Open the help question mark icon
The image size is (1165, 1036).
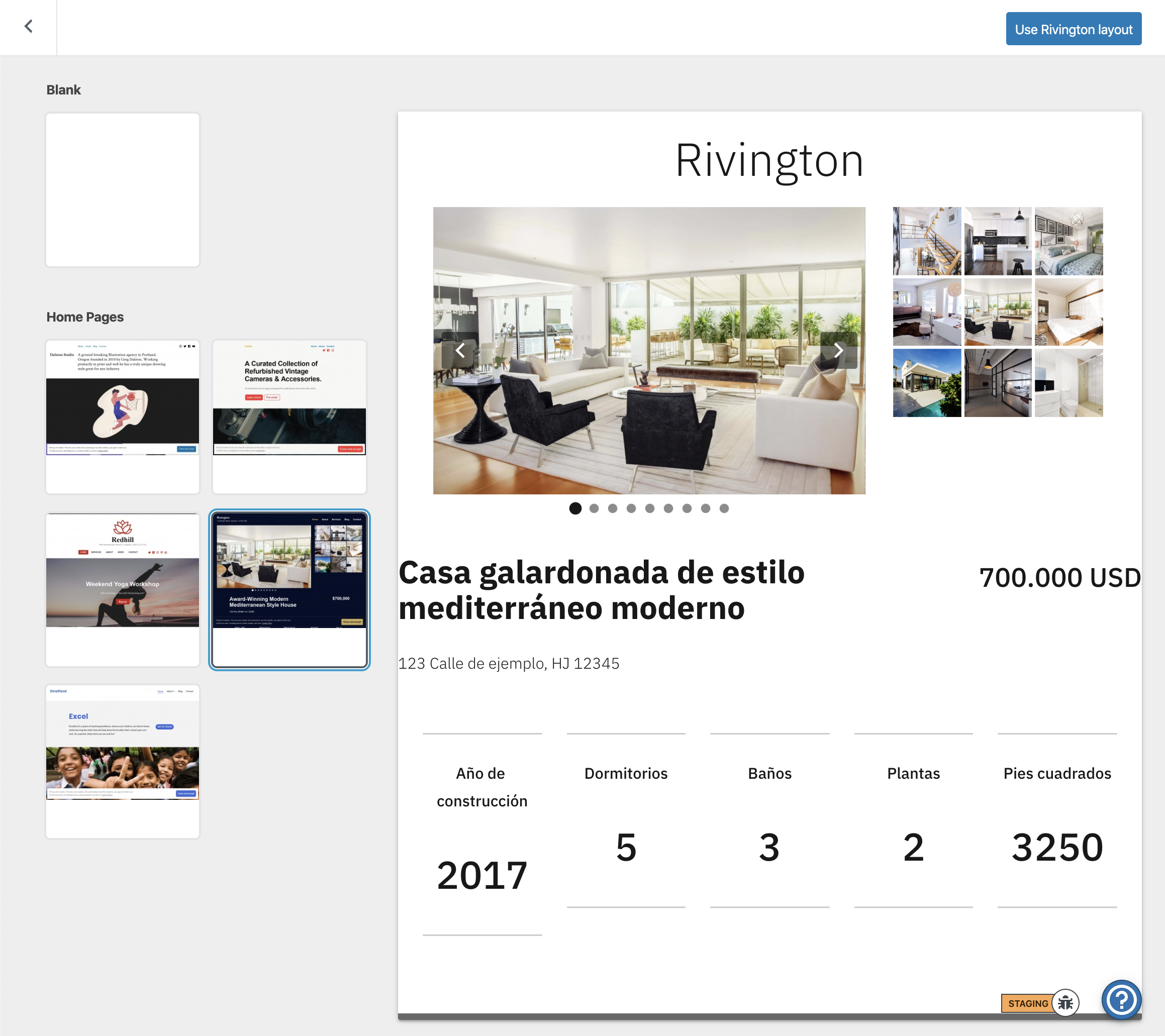[1121, 999]
